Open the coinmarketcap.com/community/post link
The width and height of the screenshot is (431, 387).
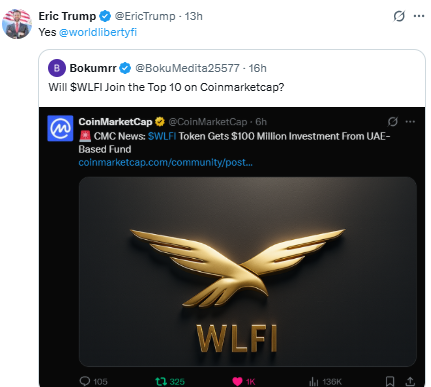click(x=165, y=162)
